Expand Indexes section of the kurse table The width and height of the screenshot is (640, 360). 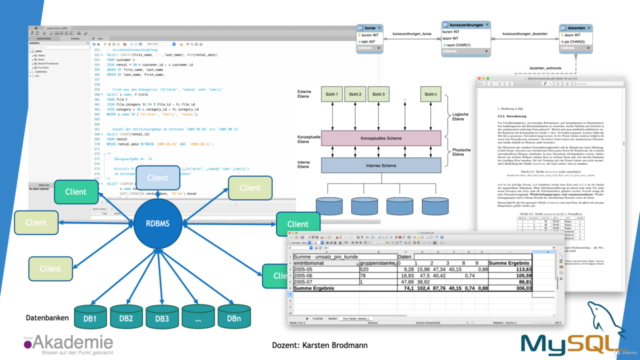(379, 48)
